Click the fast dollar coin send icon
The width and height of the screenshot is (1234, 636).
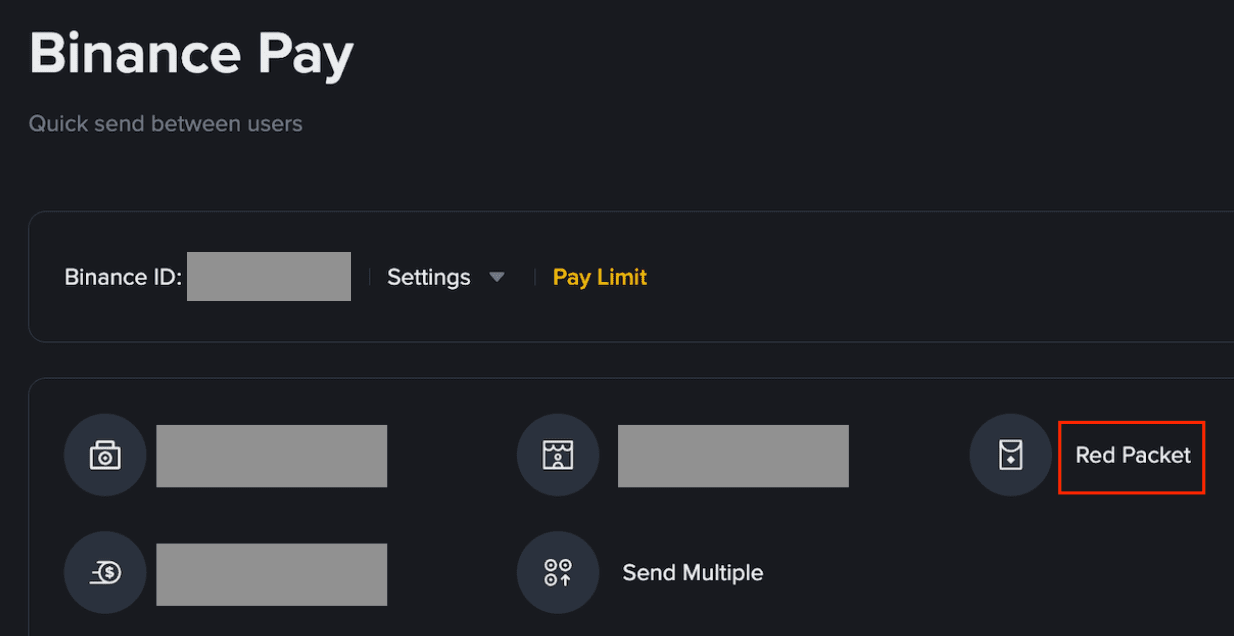pos(105,573)
